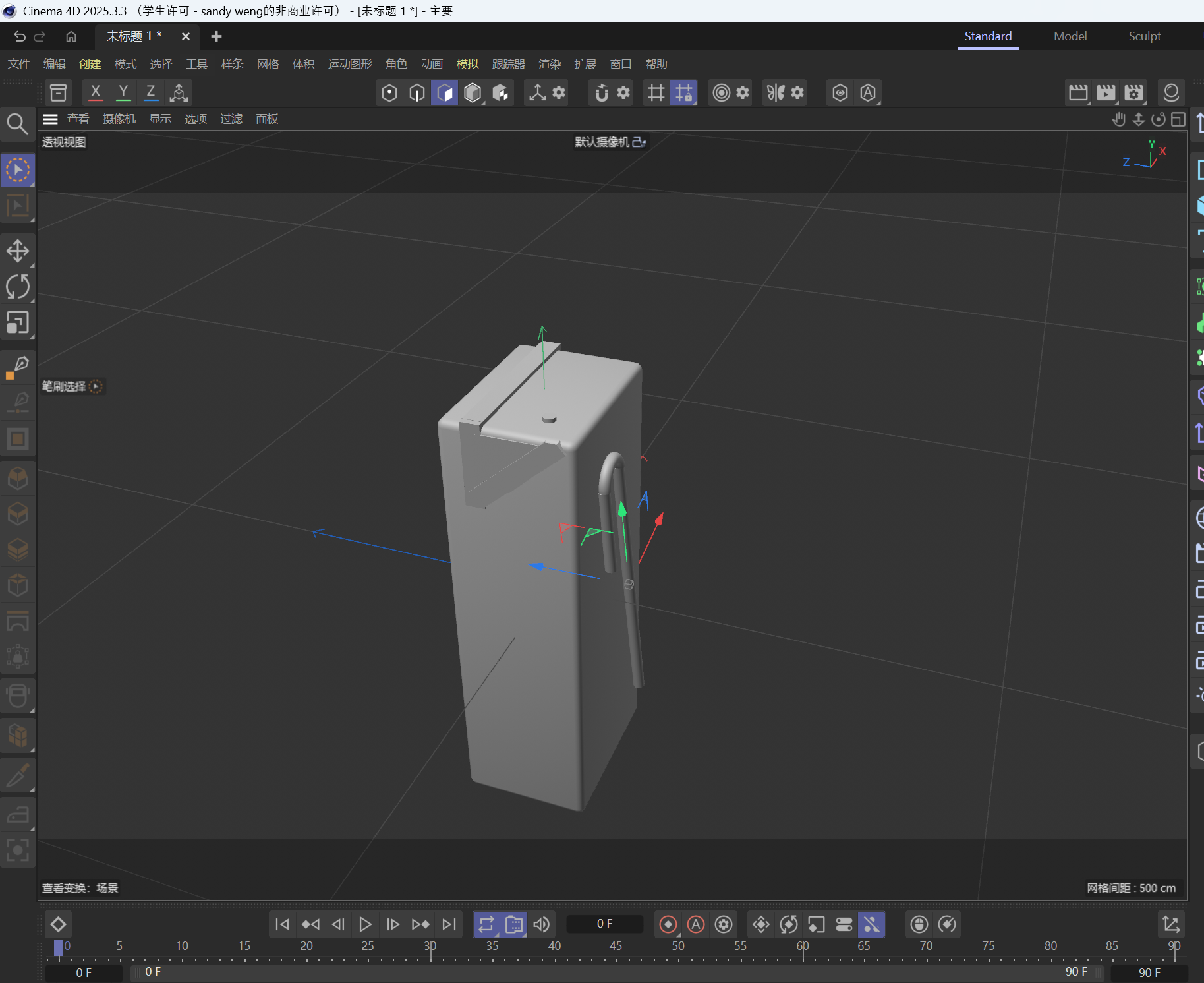Image resolution: width=1204 pixels, height=983 pixels.
Task: Toggle symmetry butterfly icon
Action: click(776, 93)
